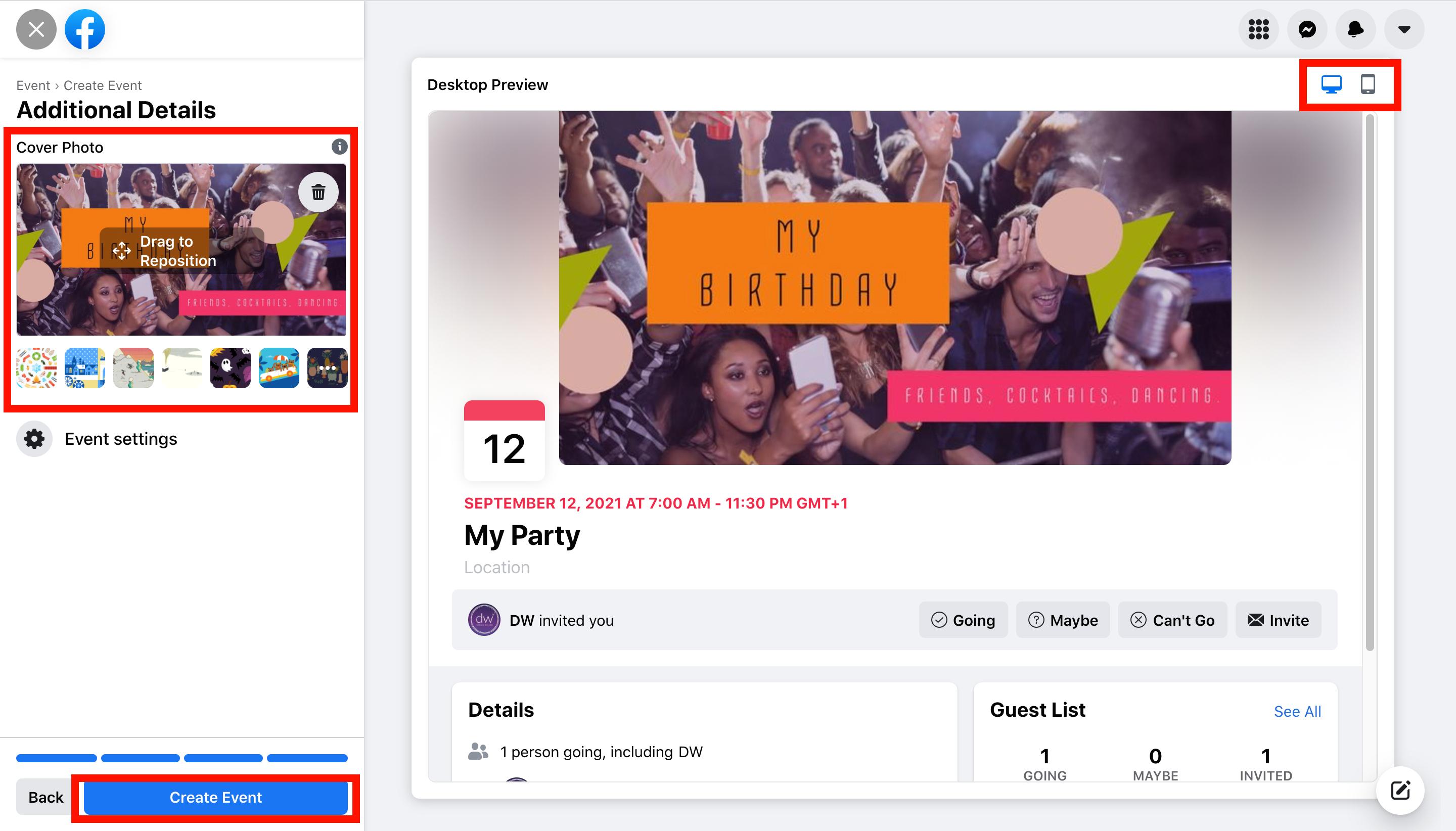Click the Facebook home logo icon
The height and width of the screenshot is (831, 1456).
coord(84,29)
